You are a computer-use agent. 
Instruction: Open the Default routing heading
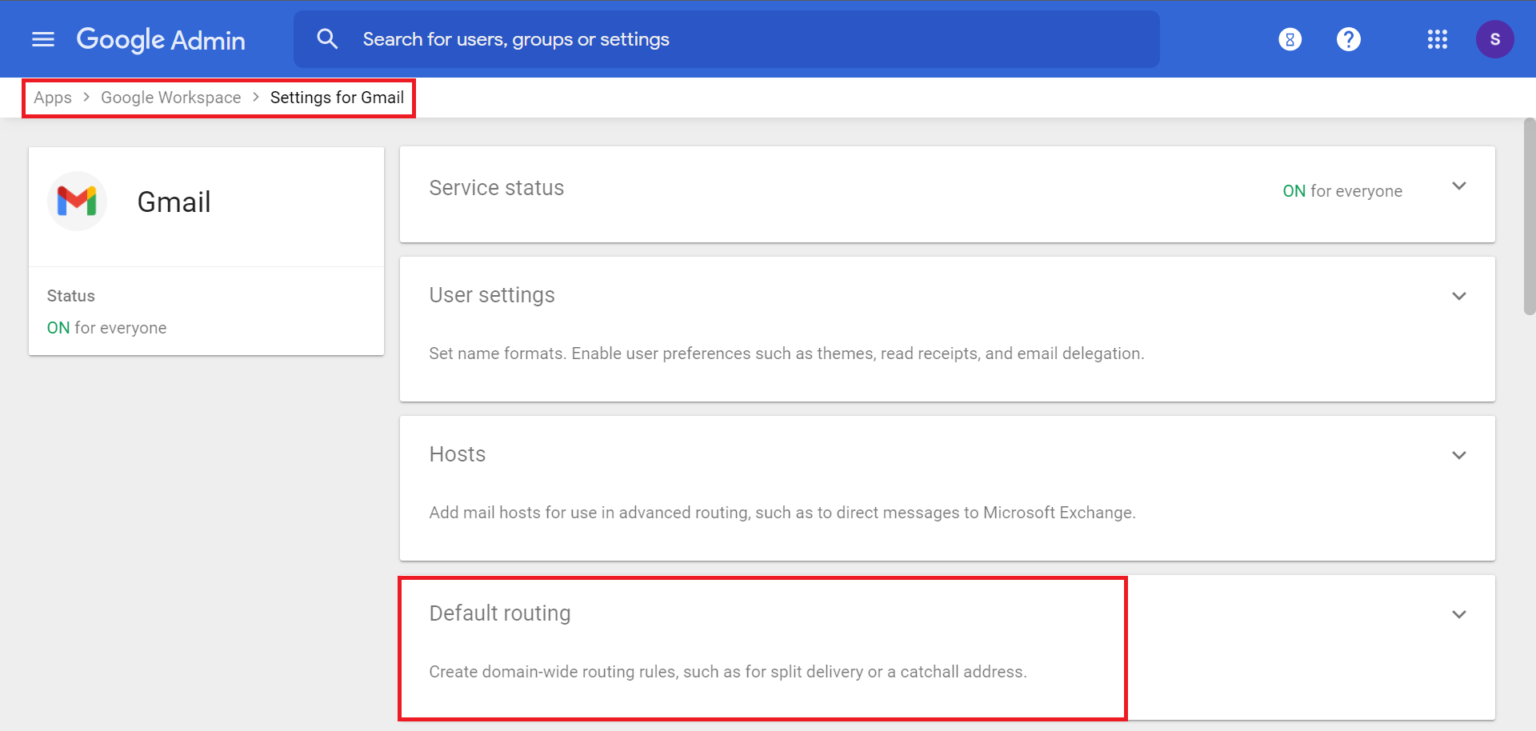[x=500, y=613]
